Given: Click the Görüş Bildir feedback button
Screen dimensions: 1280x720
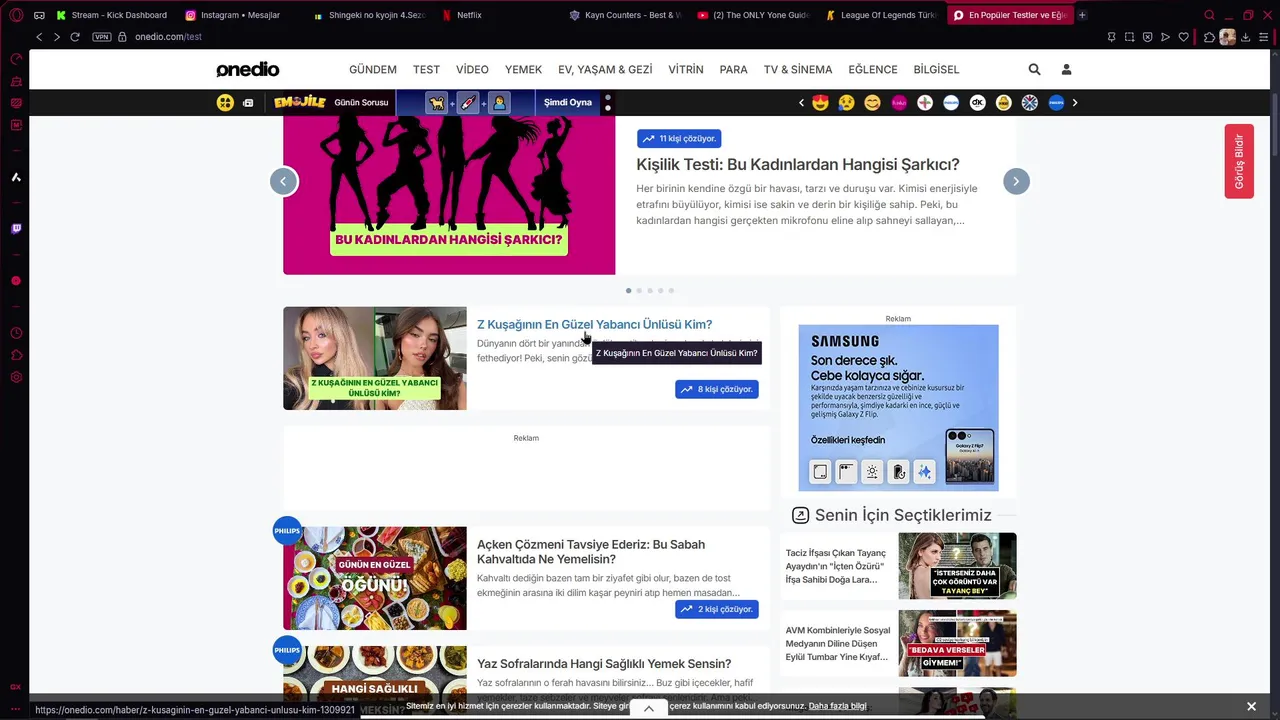Looking at the screenshot, I should [1239, 161].
